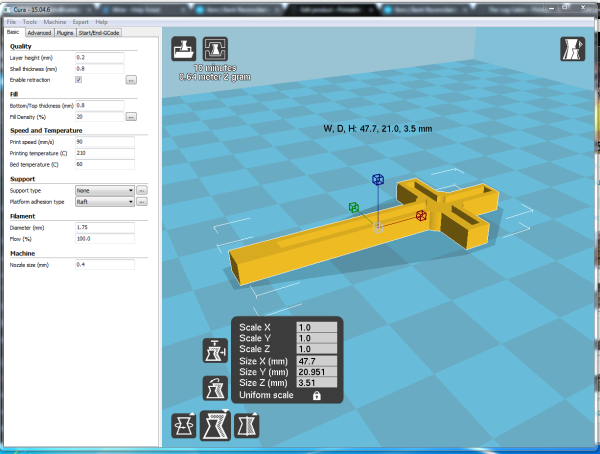Select the Scale tool icon
The image size is (600, 454).
point(215,425)
